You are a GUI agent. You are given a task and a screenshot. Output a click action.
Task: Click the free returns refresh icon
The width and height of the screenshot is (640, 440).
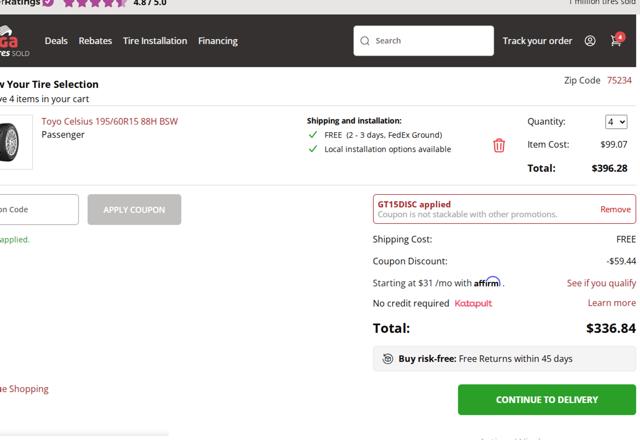point(387,358)
